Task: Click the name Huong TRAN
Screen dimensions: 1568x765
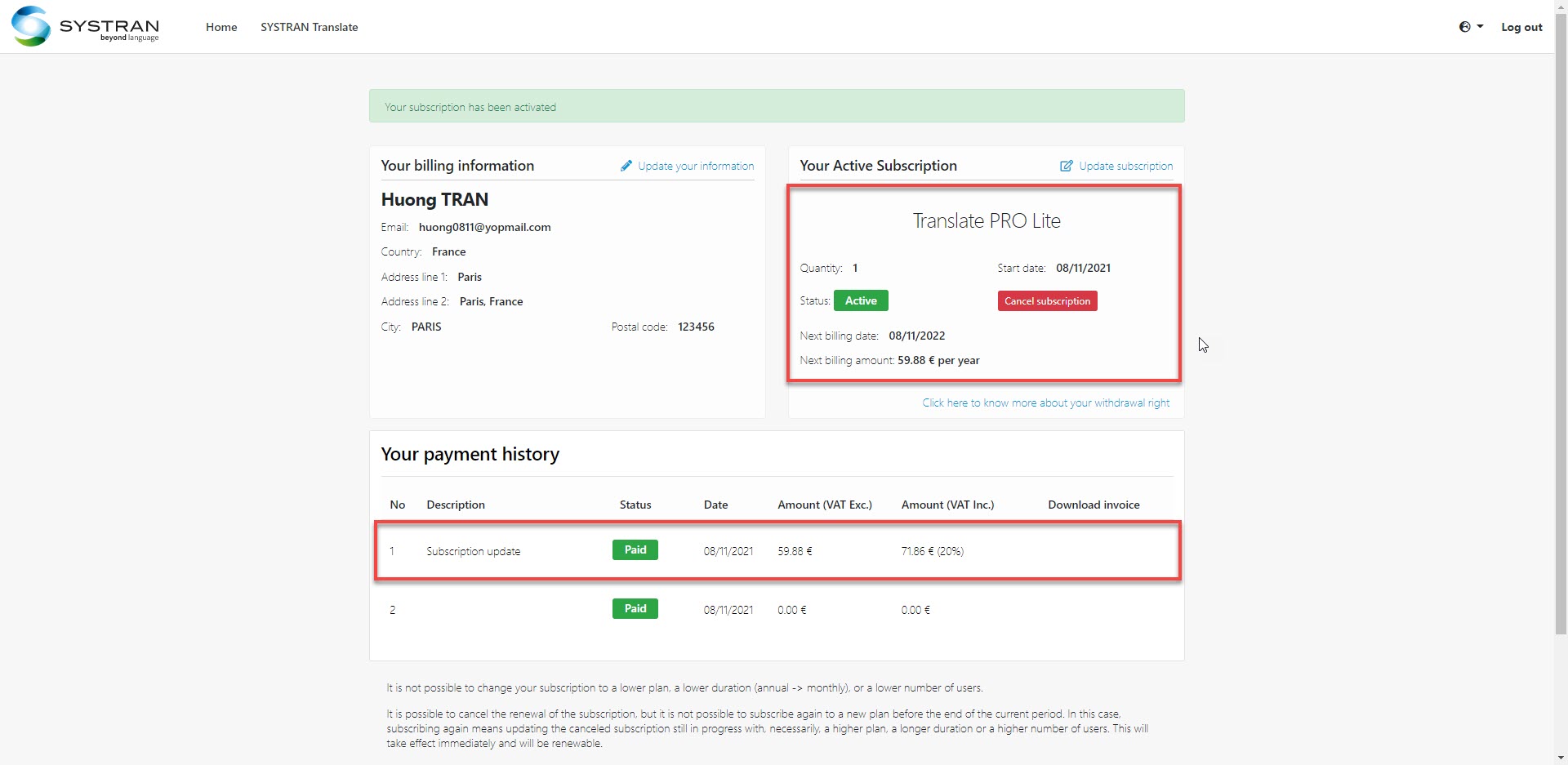Action: click(x=434, y=199)
